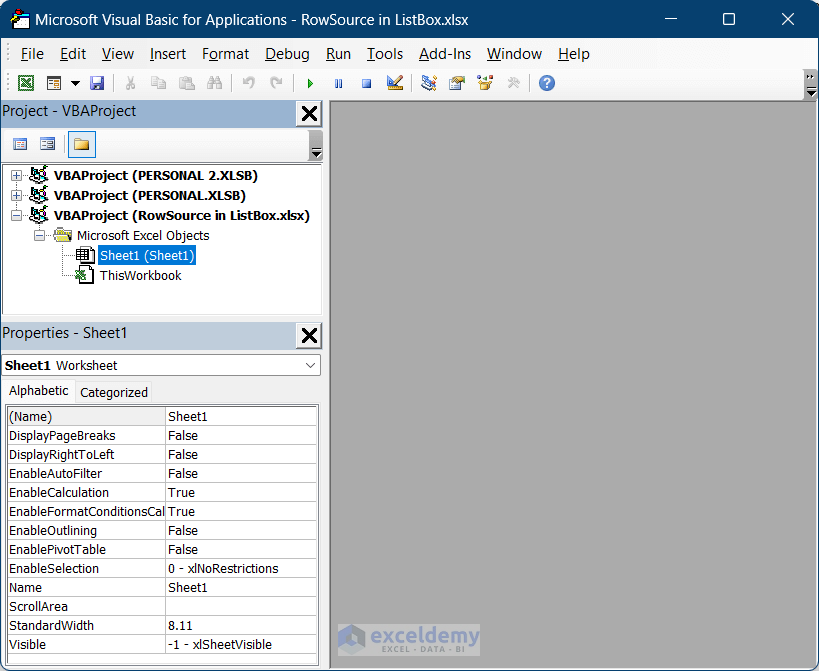The width and height of the screenshot is (819, 671).
Task: Click EnableCalculation value True
Action: (x=241, y=492)
